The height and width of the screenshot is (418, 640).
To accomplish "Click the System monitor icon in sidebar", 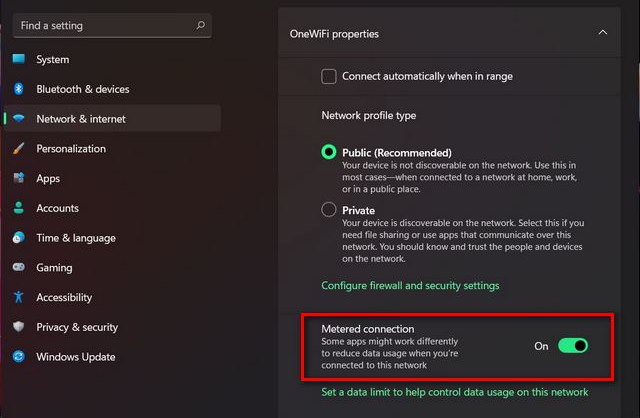I will click(x=18, y=59).
